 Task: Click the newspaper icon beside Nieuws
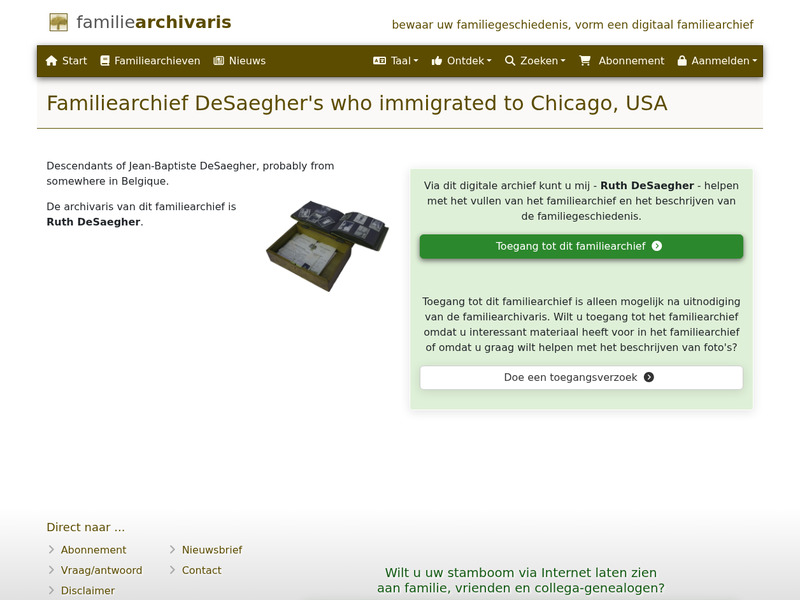(219, 61)
